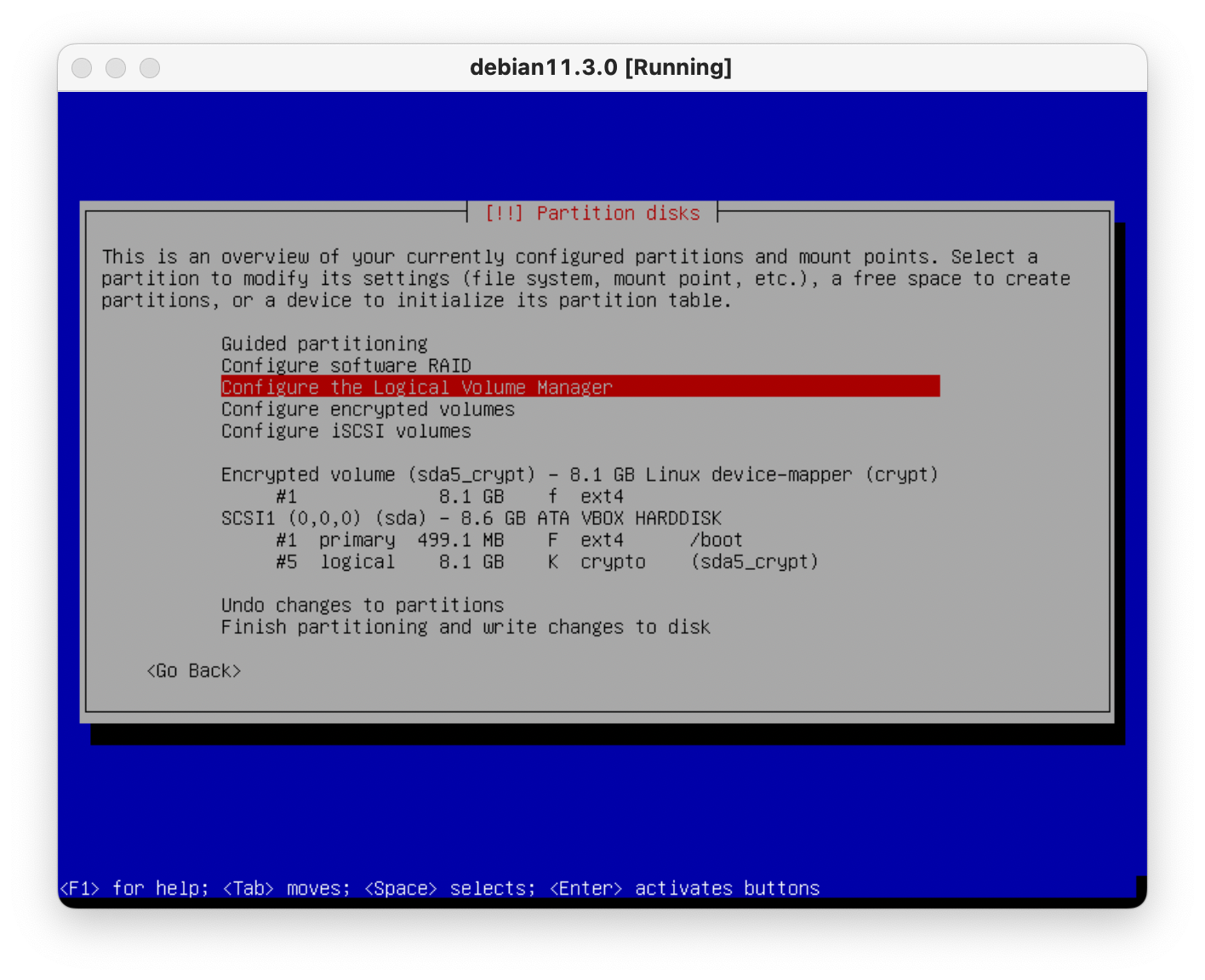Open Configure encrypted volumes

[368, 409]
